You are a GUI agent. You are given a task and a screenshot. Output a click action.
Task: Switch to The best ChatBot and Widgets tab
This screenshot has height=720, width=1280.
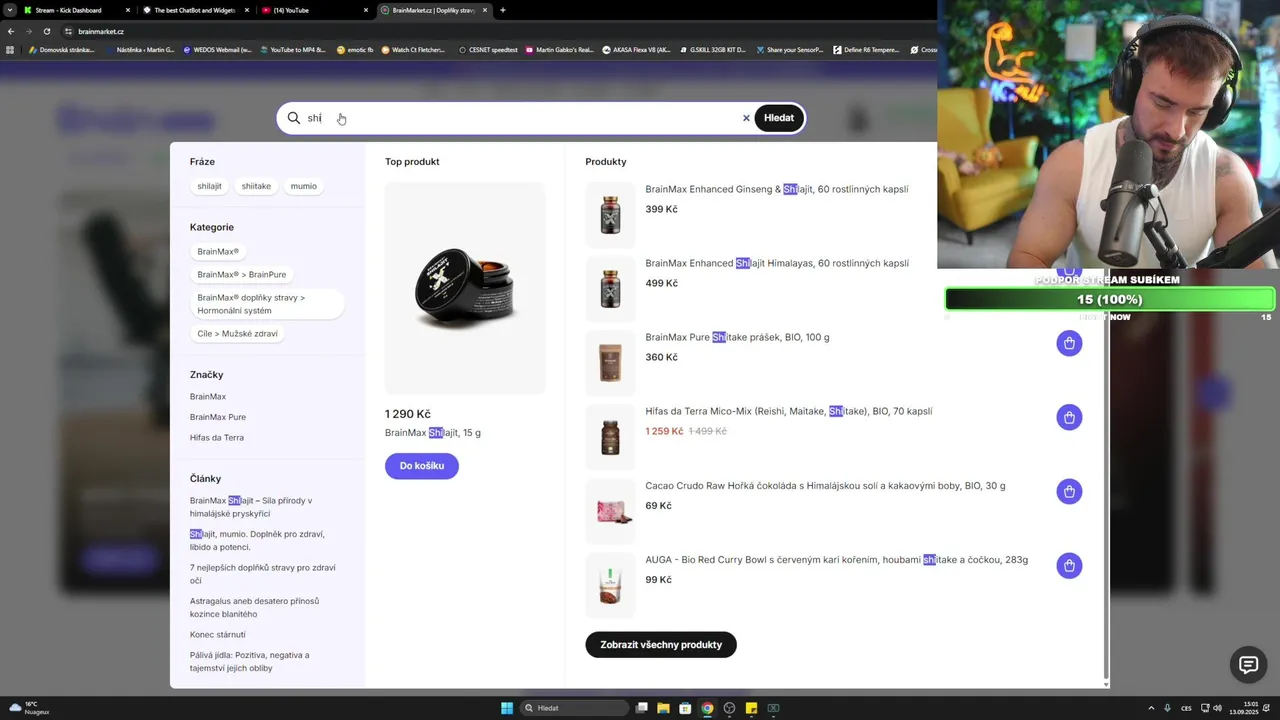tap(195, 10)
